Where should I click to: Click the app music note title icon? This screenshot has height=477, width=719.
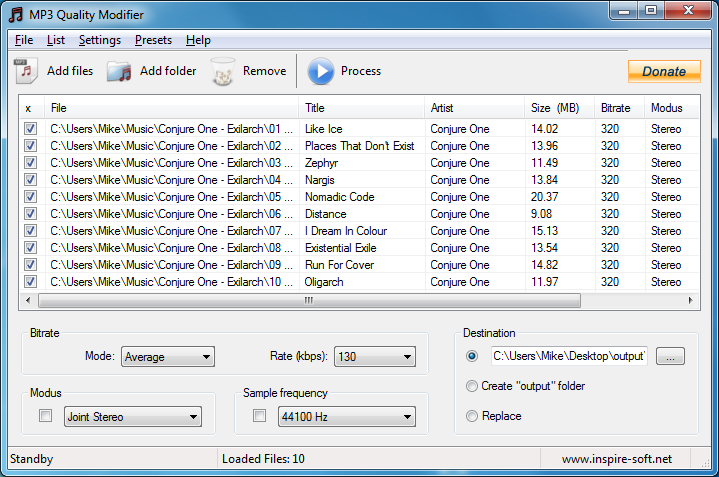[16, 15]
